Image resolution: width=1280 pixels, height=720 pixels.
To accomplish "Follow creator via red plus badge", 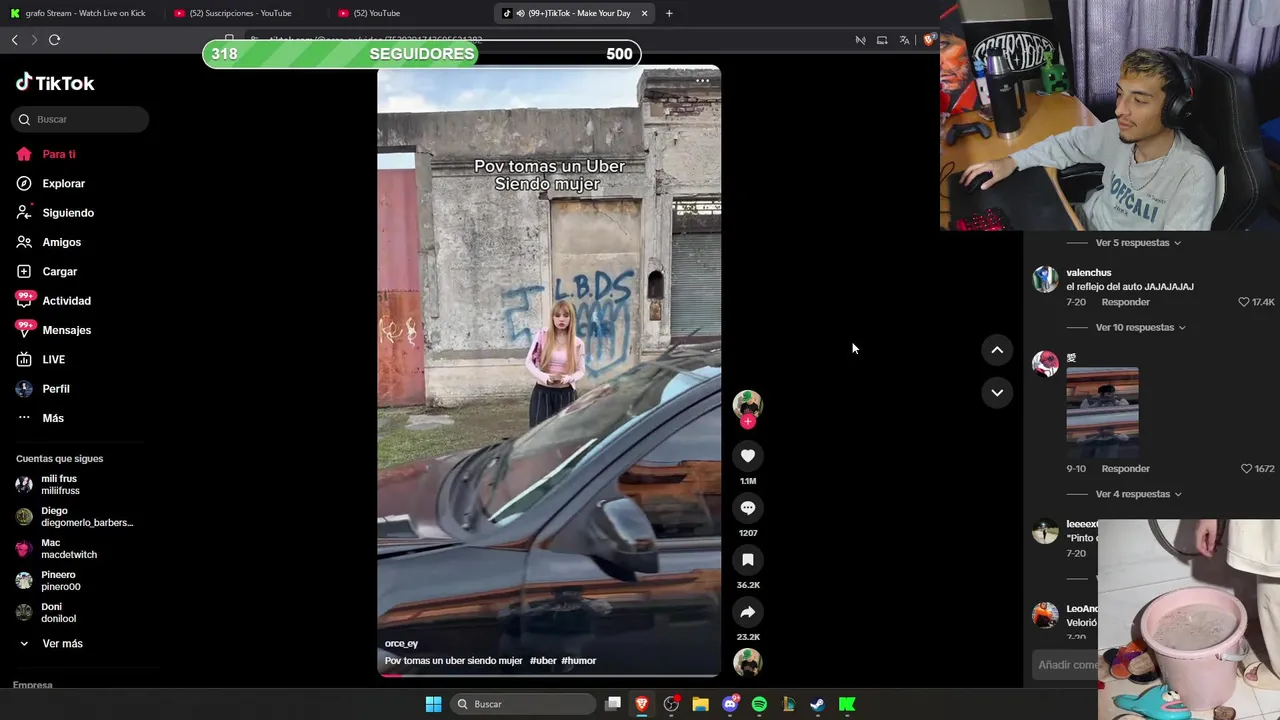I will tap(747, 422).
